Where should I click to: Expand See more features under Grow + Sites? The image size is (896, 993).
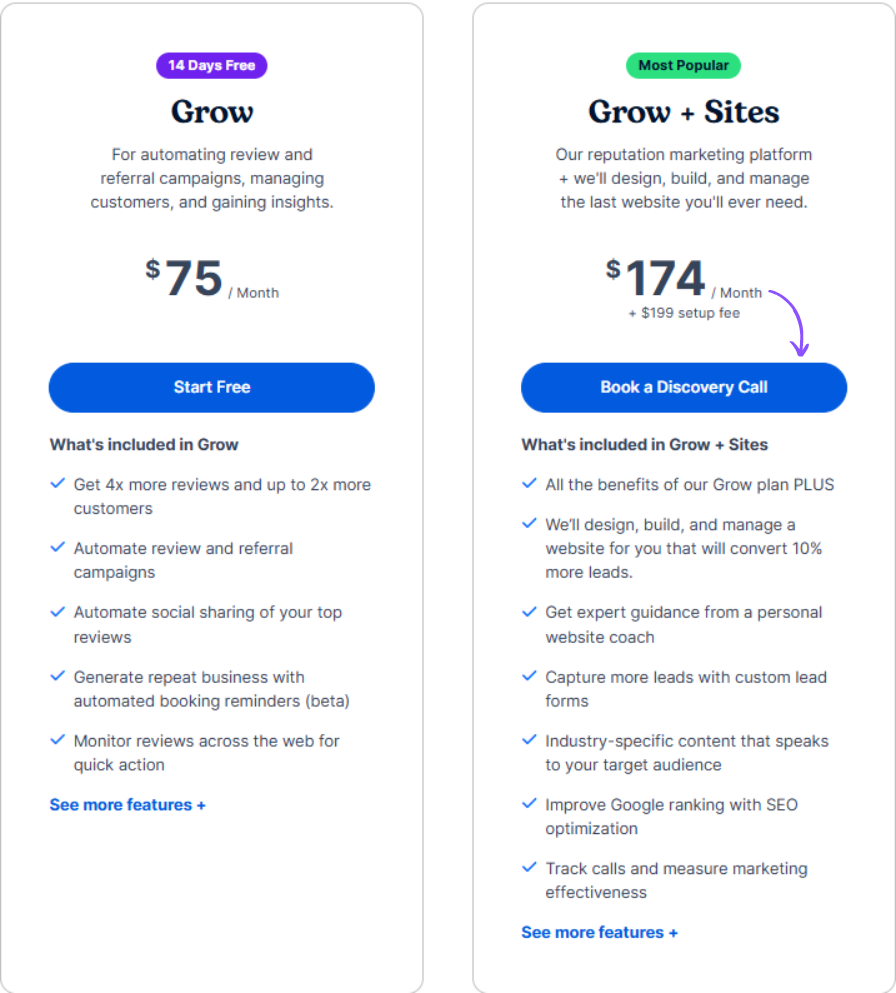click(599, 932)
